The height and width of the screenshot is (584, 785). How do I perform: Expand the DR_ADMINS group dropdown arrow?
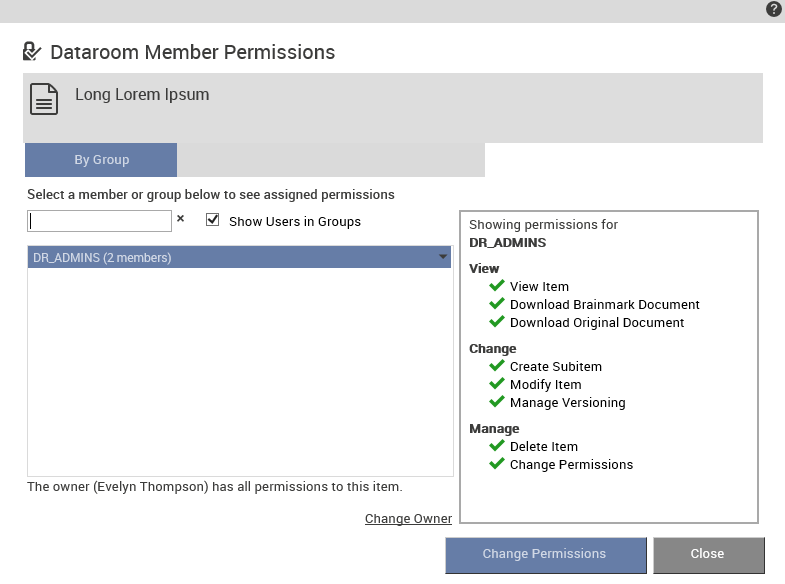tap(443, 257)
